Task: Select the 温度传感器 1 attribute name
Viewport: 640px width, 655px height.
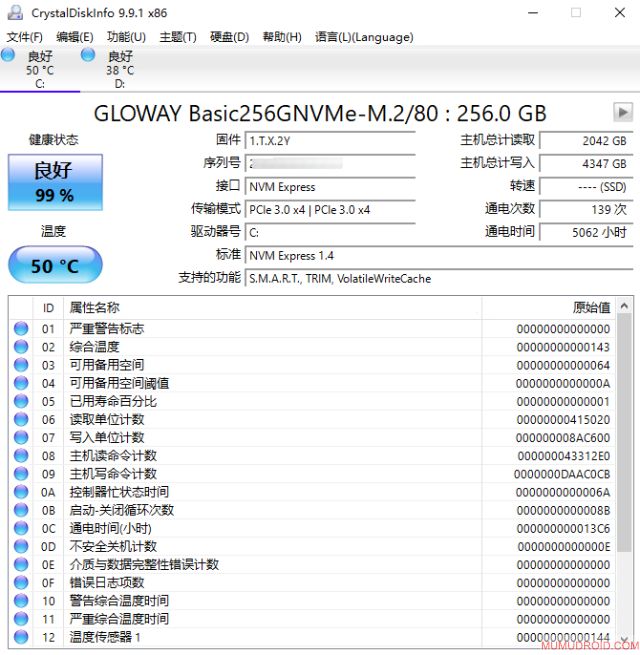Action: point(105,637)
